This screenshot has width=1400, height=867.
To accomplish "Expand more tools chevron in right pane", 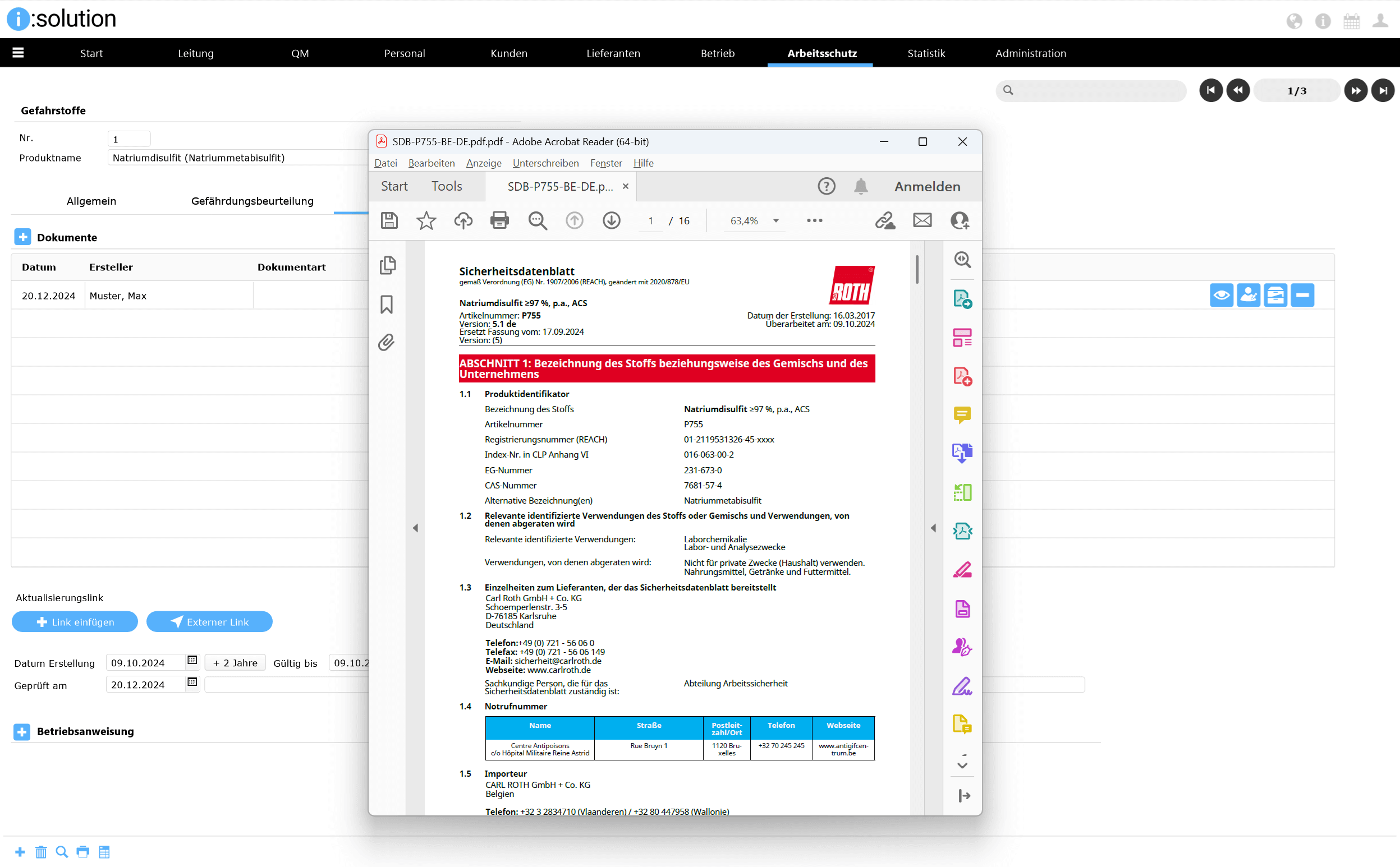I will (x=962, y=764).
